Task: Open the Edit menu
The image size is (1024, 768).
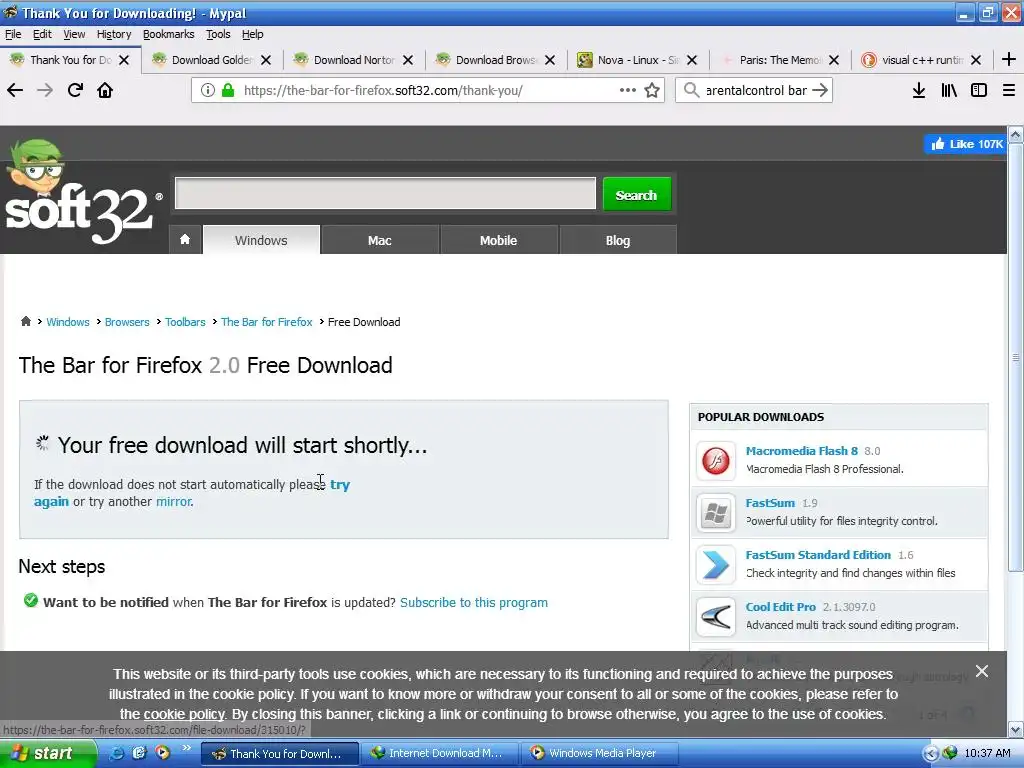Action: point(42,34)
